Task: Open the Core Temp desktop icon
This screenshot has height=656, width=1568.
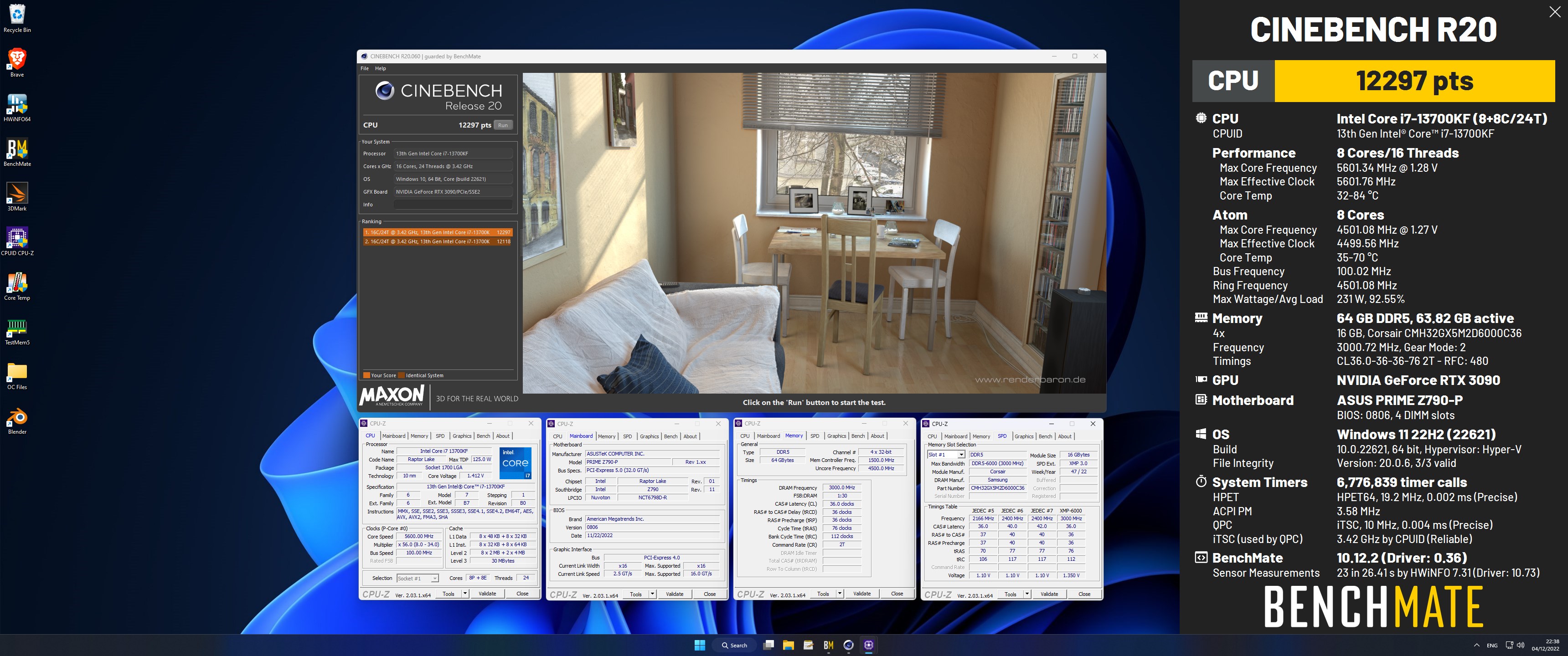Action: [17, 286]
